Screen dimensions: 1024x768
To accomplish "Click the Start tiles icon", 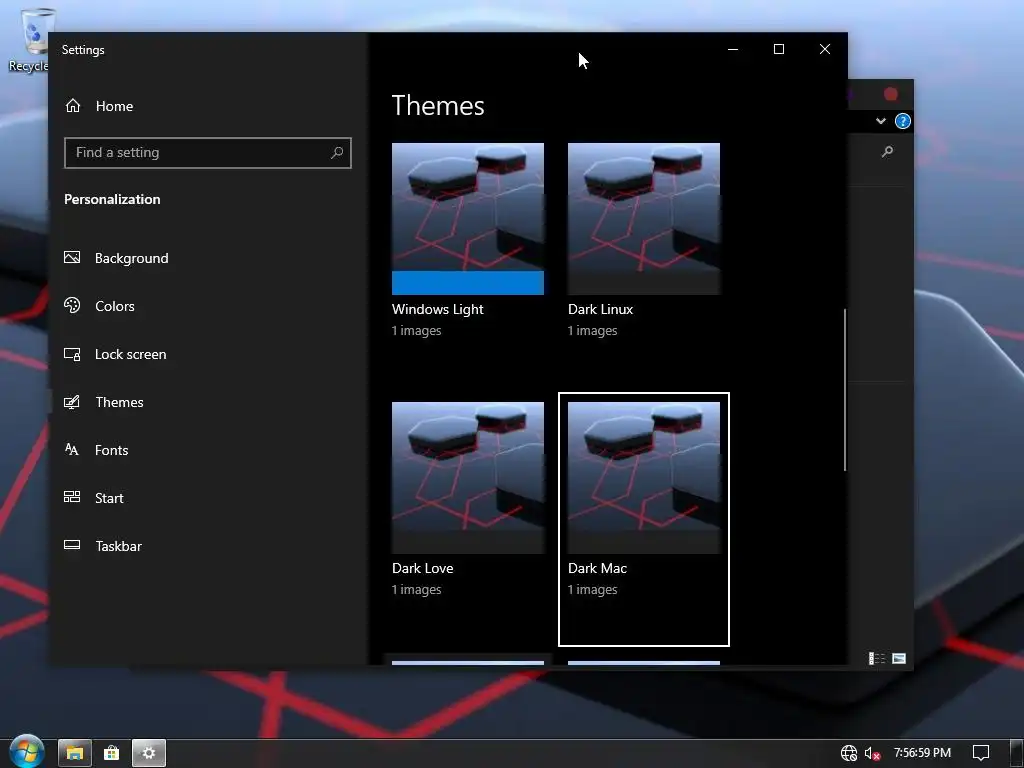I will click(x=72, y=497).
